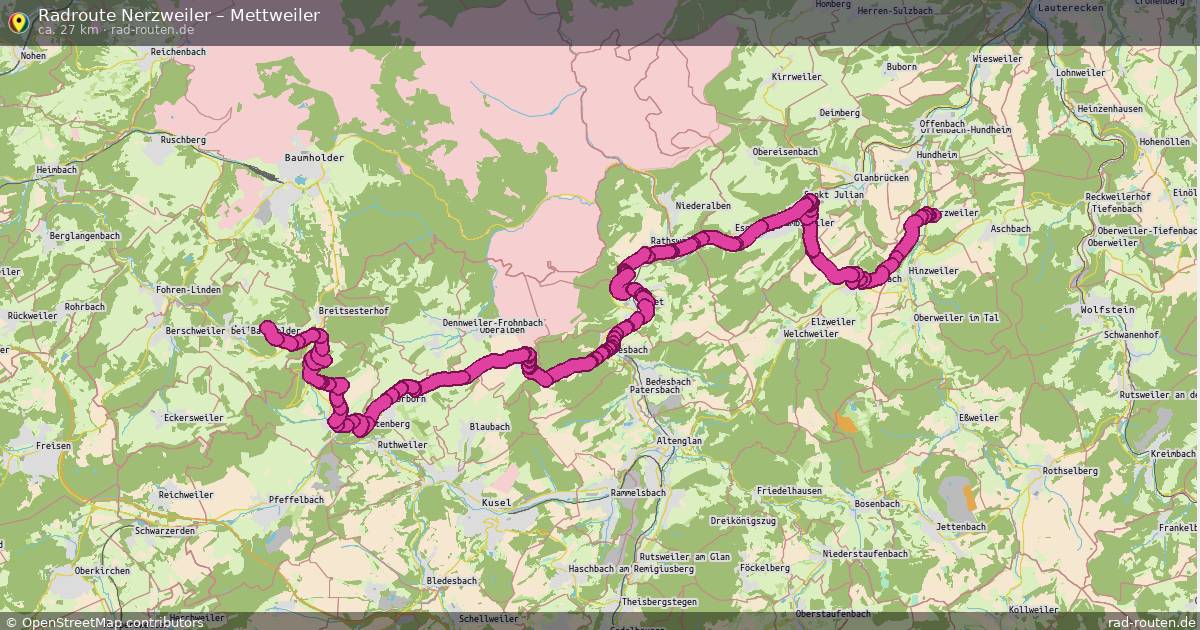Click the Radroute Nerzweiler – Mettweiler title
The width and height of the screenshot is (1200, 630).
tap(179, 14)
